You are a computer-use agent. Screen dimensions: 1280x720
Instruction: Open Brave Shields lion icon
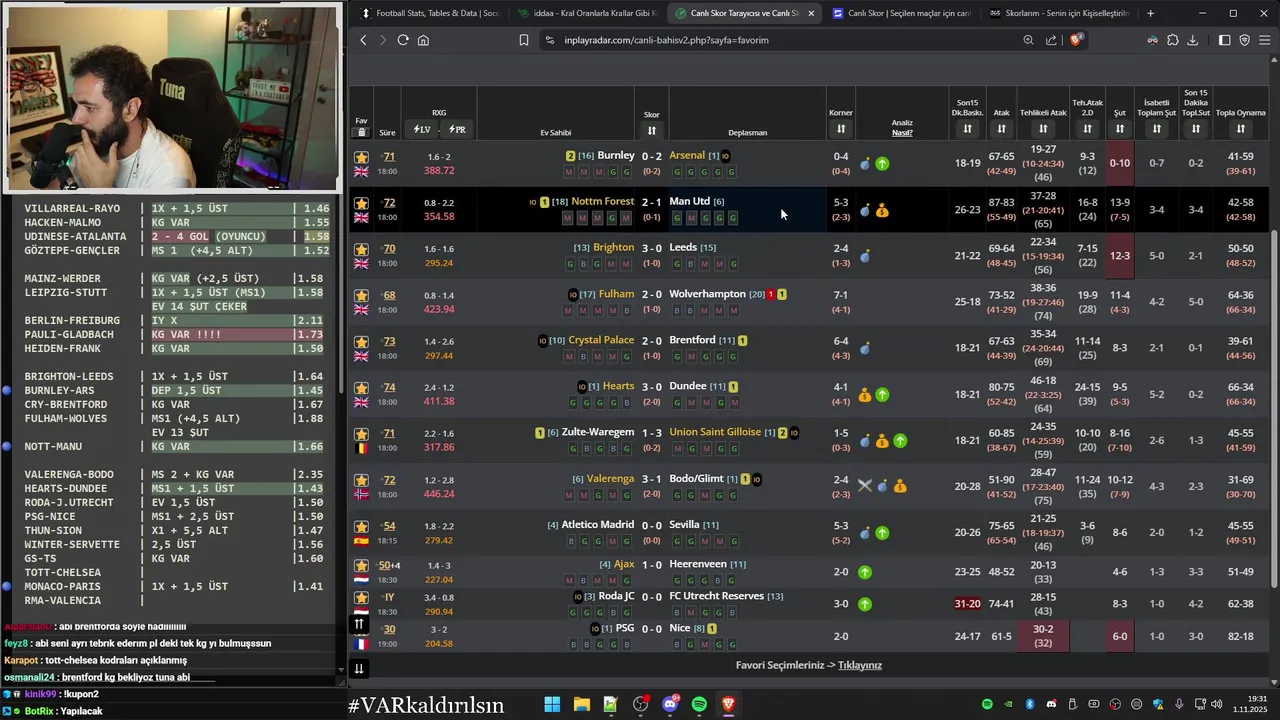[1076, 40]
